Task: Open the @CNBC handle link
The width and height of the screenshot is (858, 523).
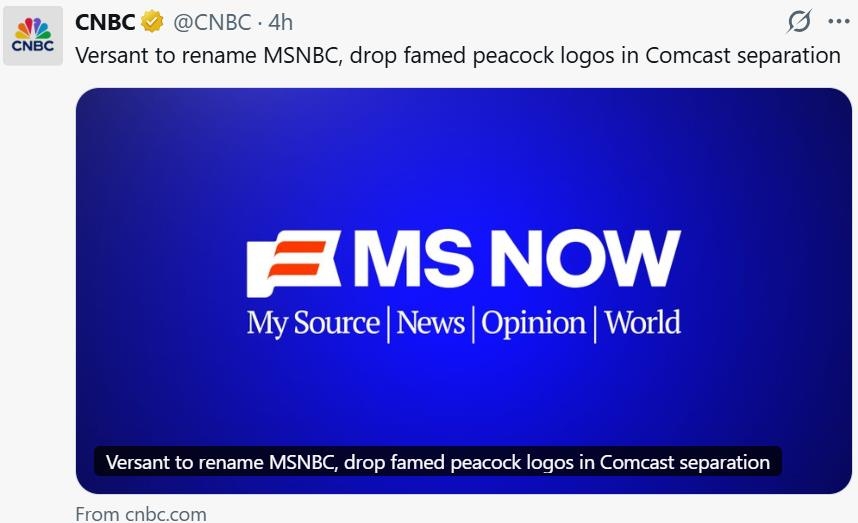Action: (212, 23)
